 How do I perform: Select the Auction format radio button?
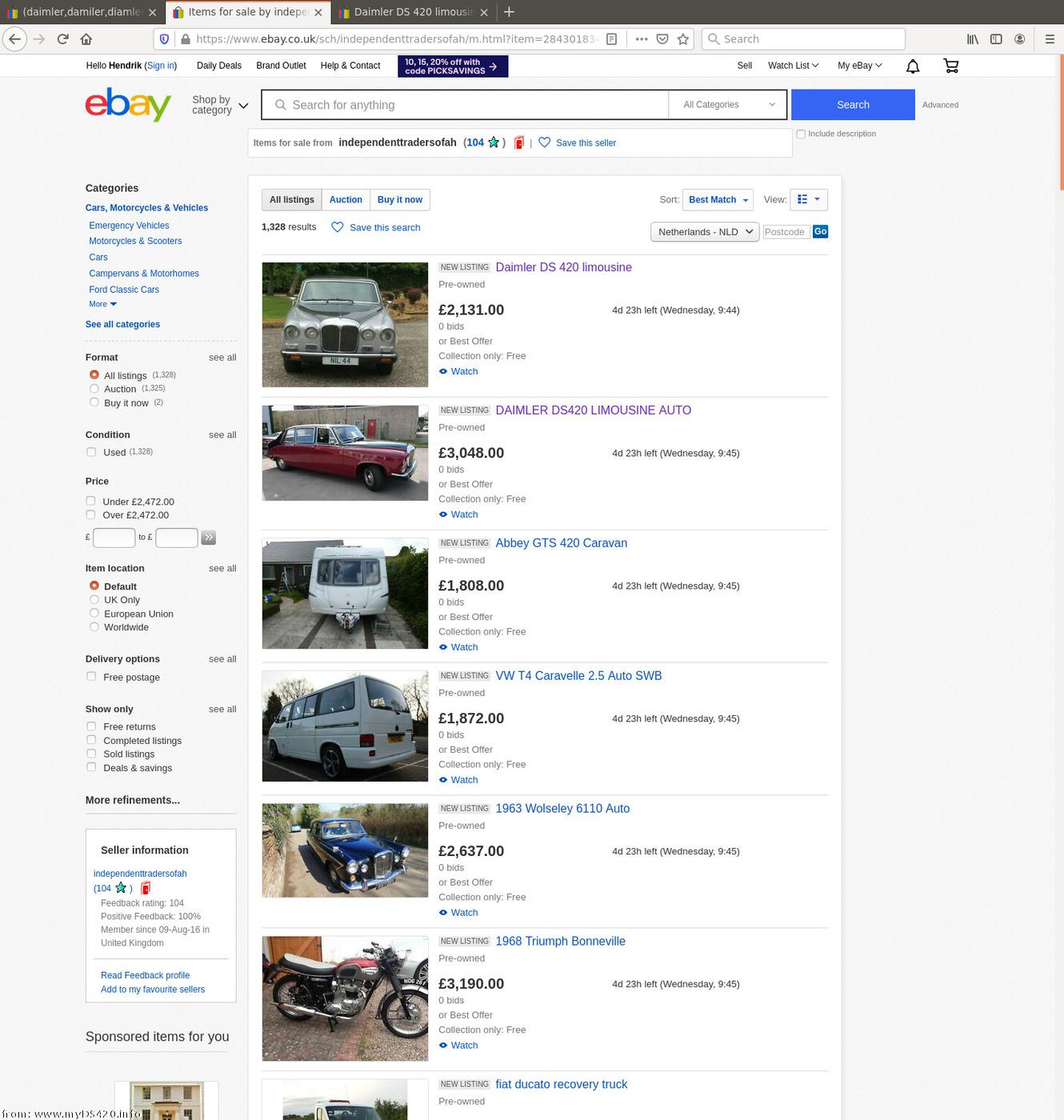94,389
